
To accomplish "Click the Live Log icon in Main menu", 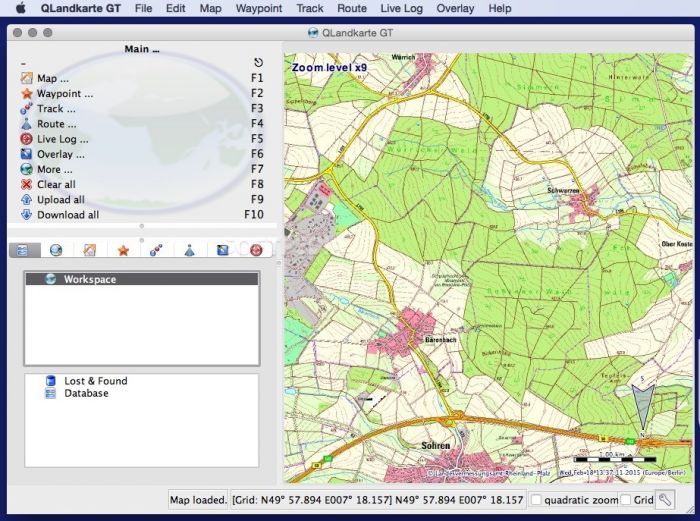I will click(26, 139).
